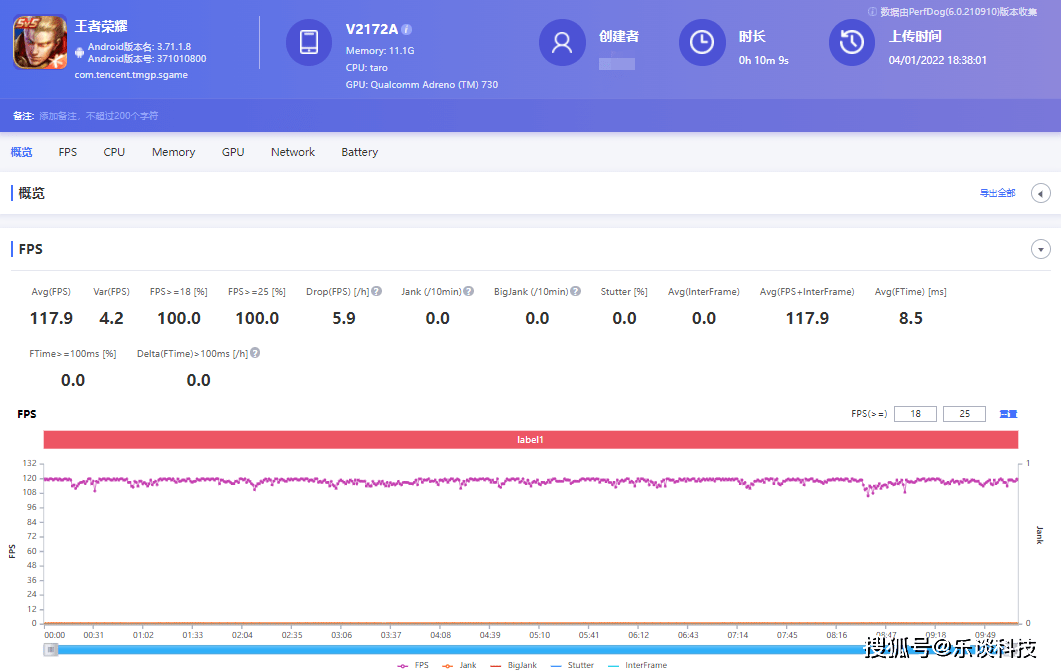Toggle FPS series in chart legend
Screen dimensions: 1061x671
[414, 665]
